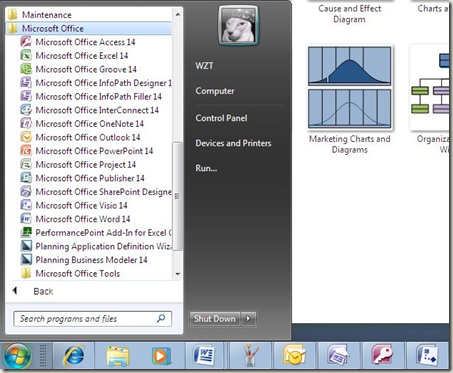Click the programs list scrollbar thumb
This screenshot has height=373, width=453.
[177, 196]
